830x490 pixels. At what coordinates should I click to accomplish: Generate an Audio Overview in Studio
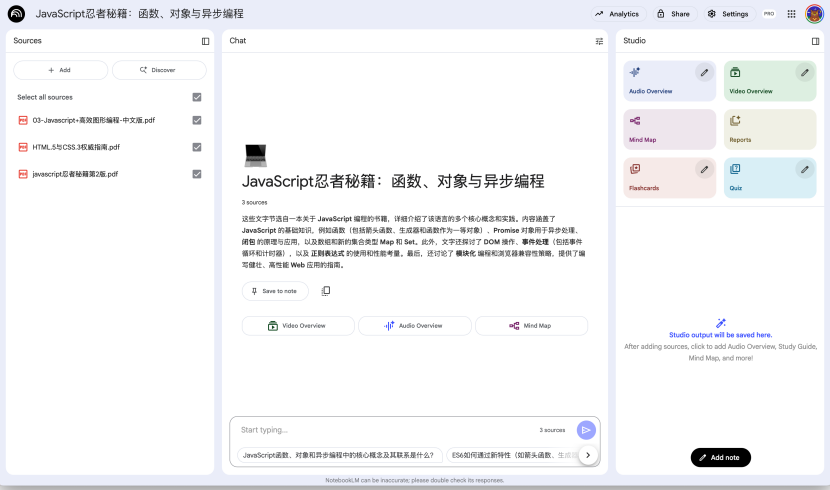pyautogui.click(x=669, y=81)
